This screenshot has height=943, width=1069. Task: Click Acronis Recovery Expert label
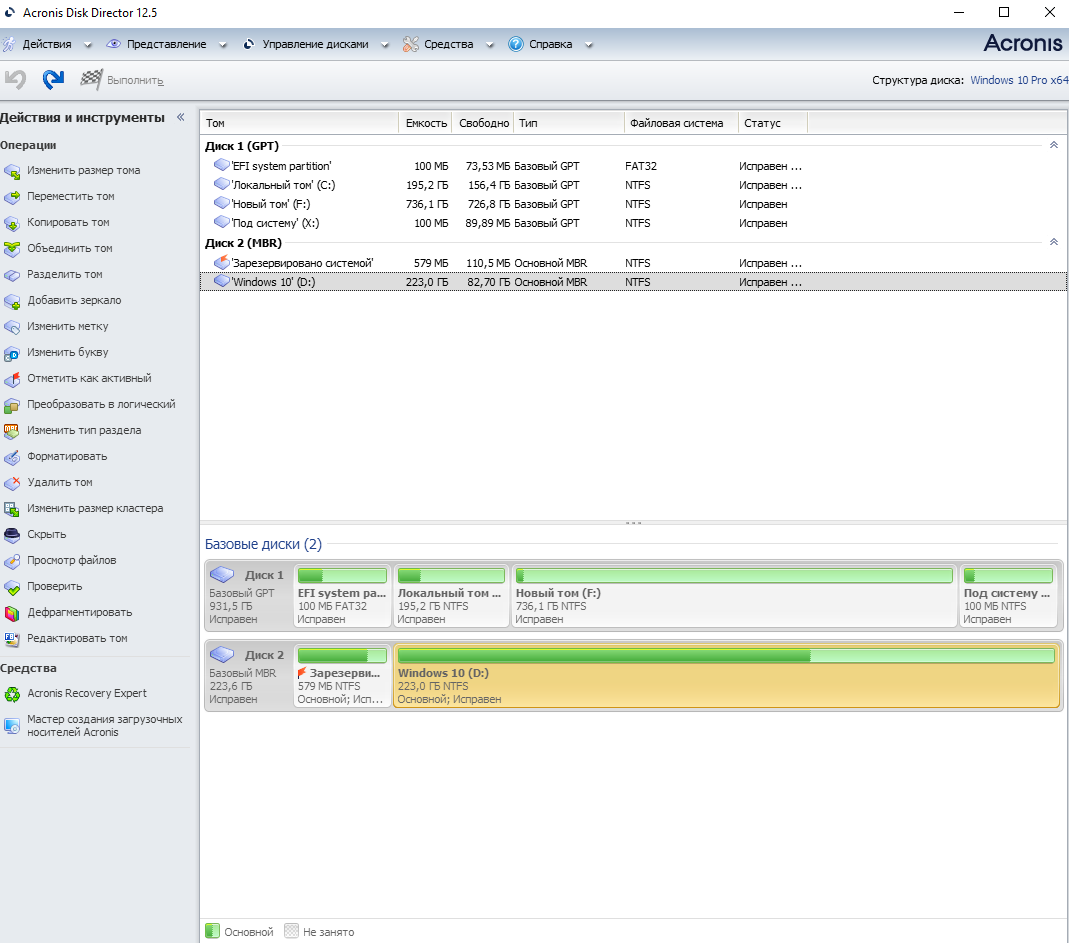(x=87, y=693)
